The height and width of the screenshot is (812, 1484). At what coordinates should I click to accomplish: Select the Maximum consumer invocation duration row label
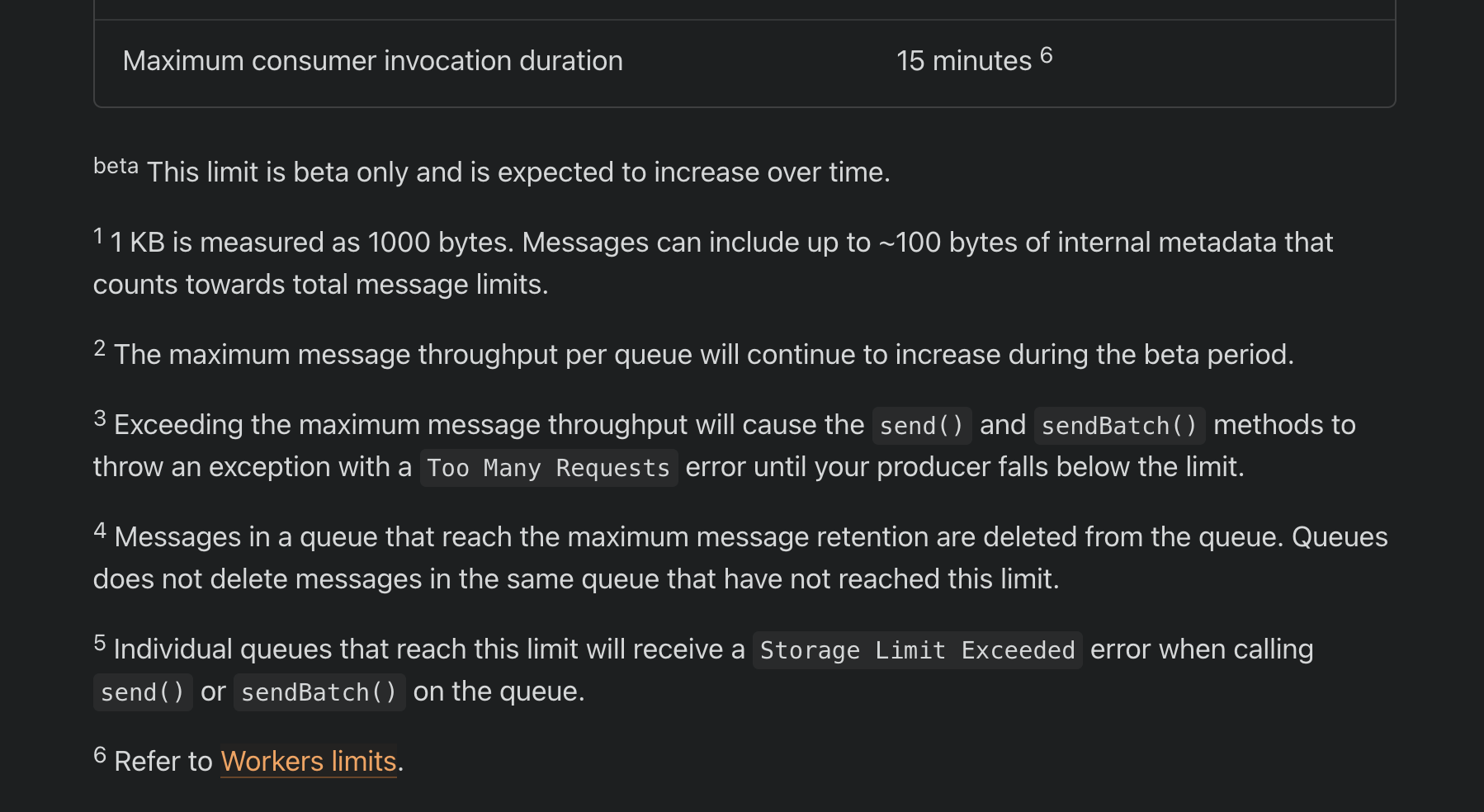click(x=372, y=61)
